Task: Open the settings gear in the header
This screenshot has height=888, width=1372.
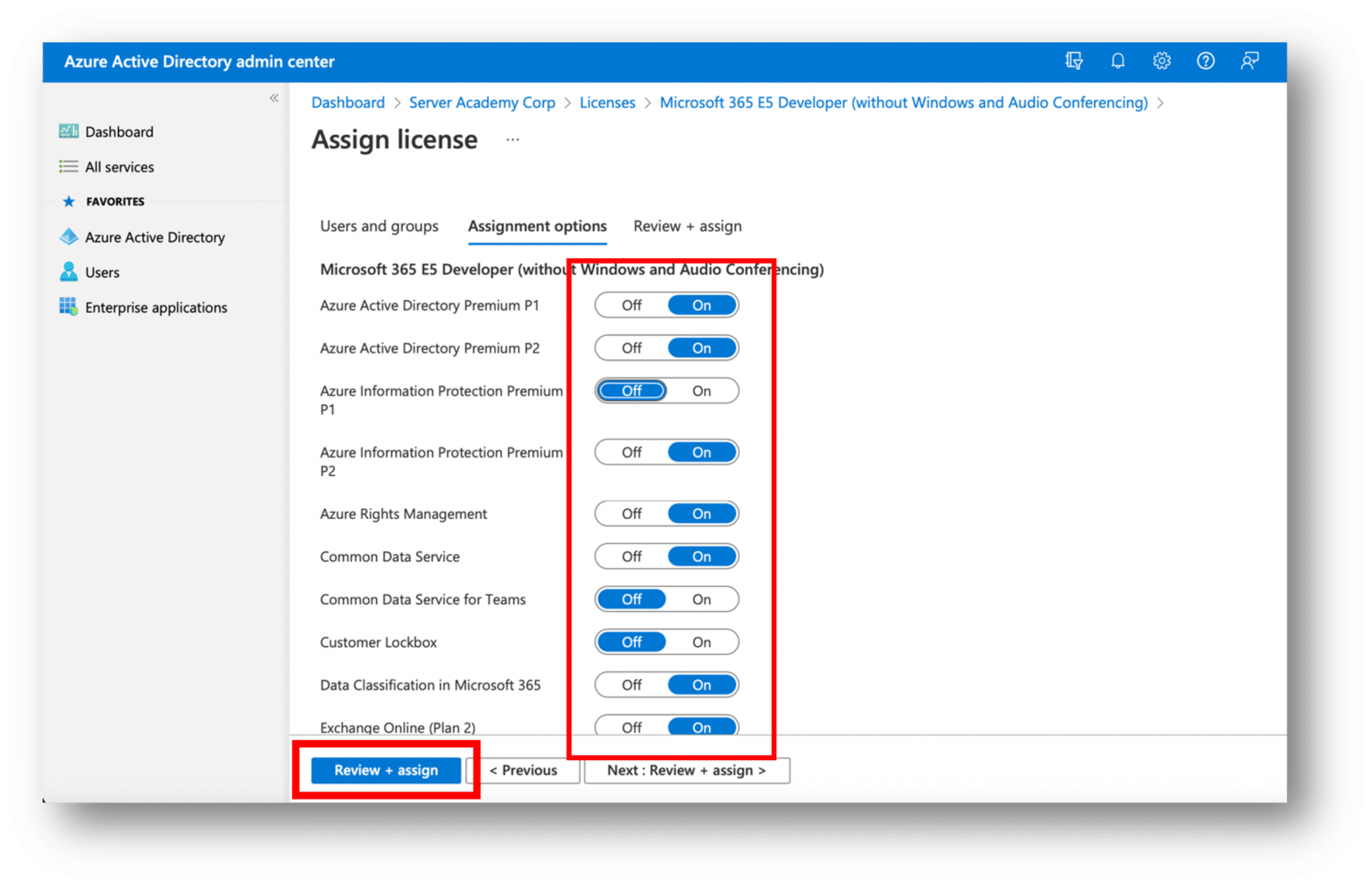Action: coord(1161,61)
